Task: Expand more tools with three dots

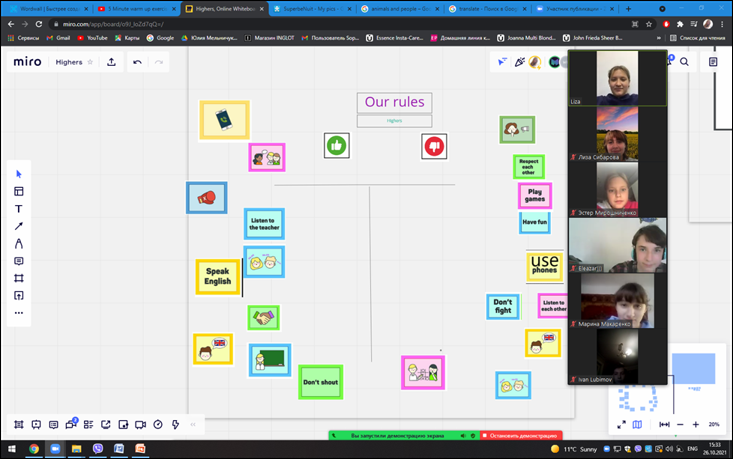Action: click(x=18, y=313)
